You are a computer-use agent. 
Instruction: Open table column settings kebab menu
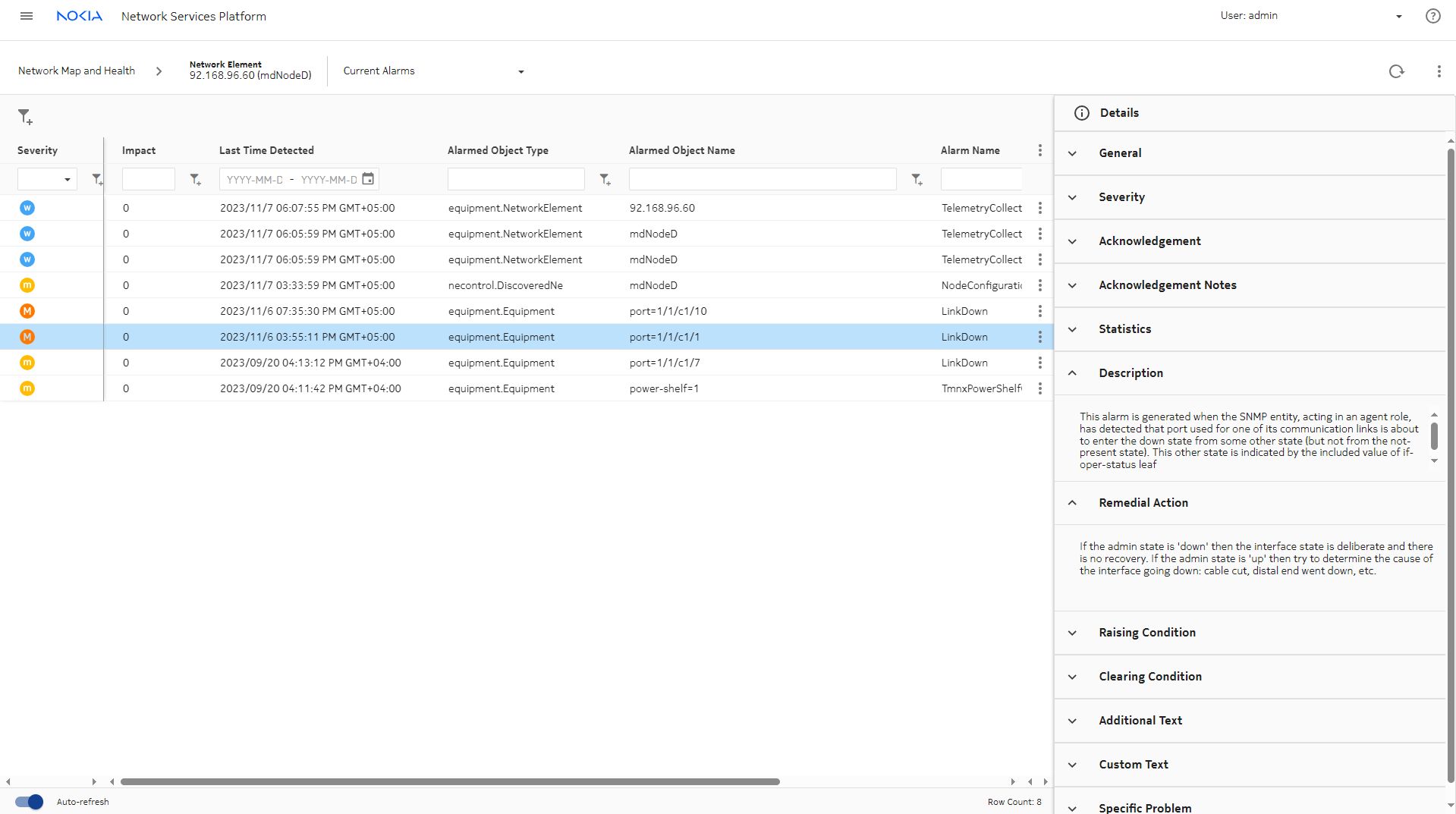(1039, 151)
